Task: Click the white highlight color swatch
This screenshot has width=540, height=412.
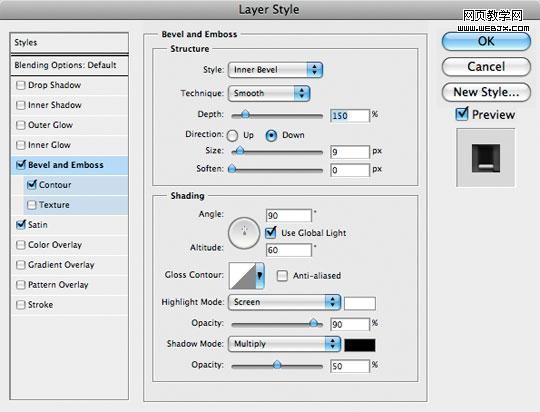Action: 360,303
